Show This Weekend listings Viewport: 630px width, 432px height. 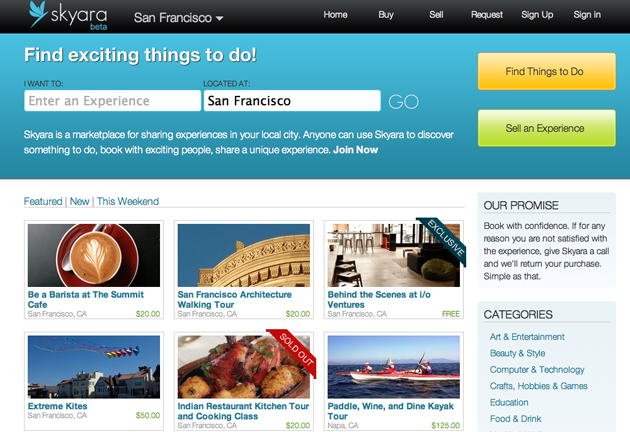point(128,201)
